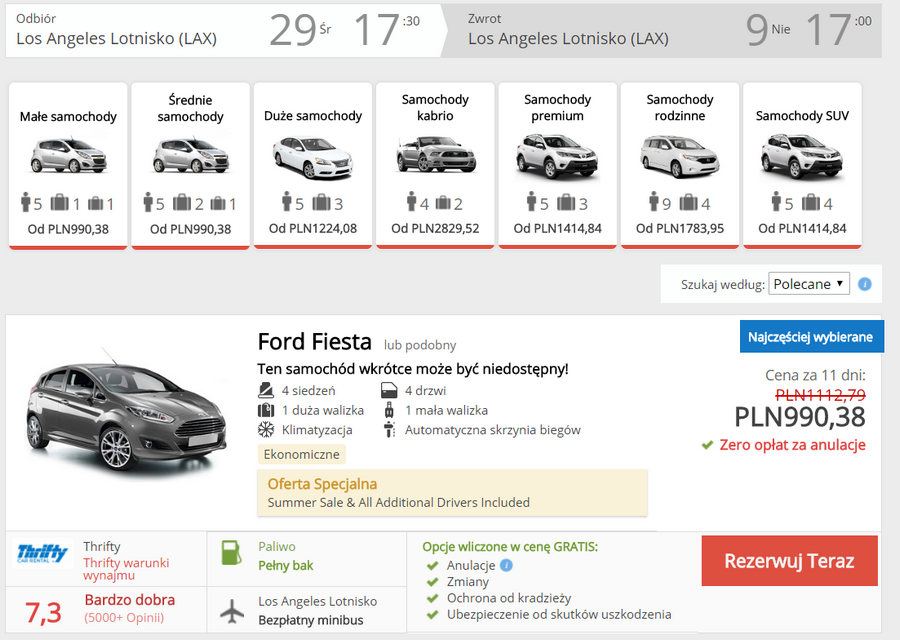Click the Pełny bak fuel policy text

click(x=286, y=565)
